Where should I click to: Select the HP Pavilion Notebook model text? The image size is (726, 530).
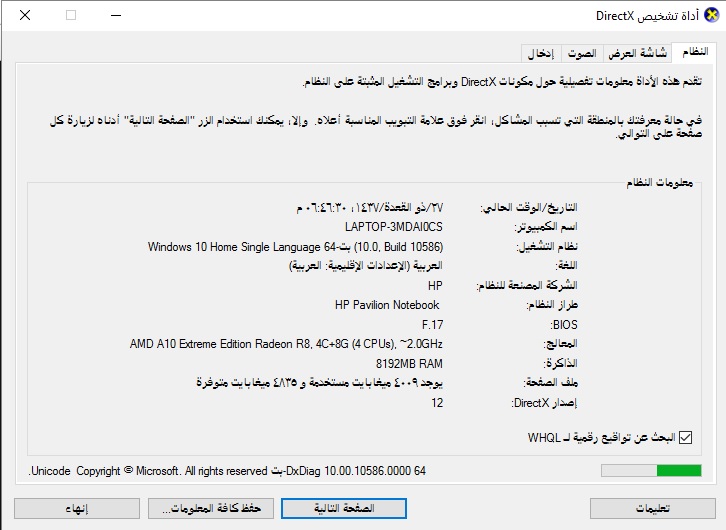click(x=387, y=305)
